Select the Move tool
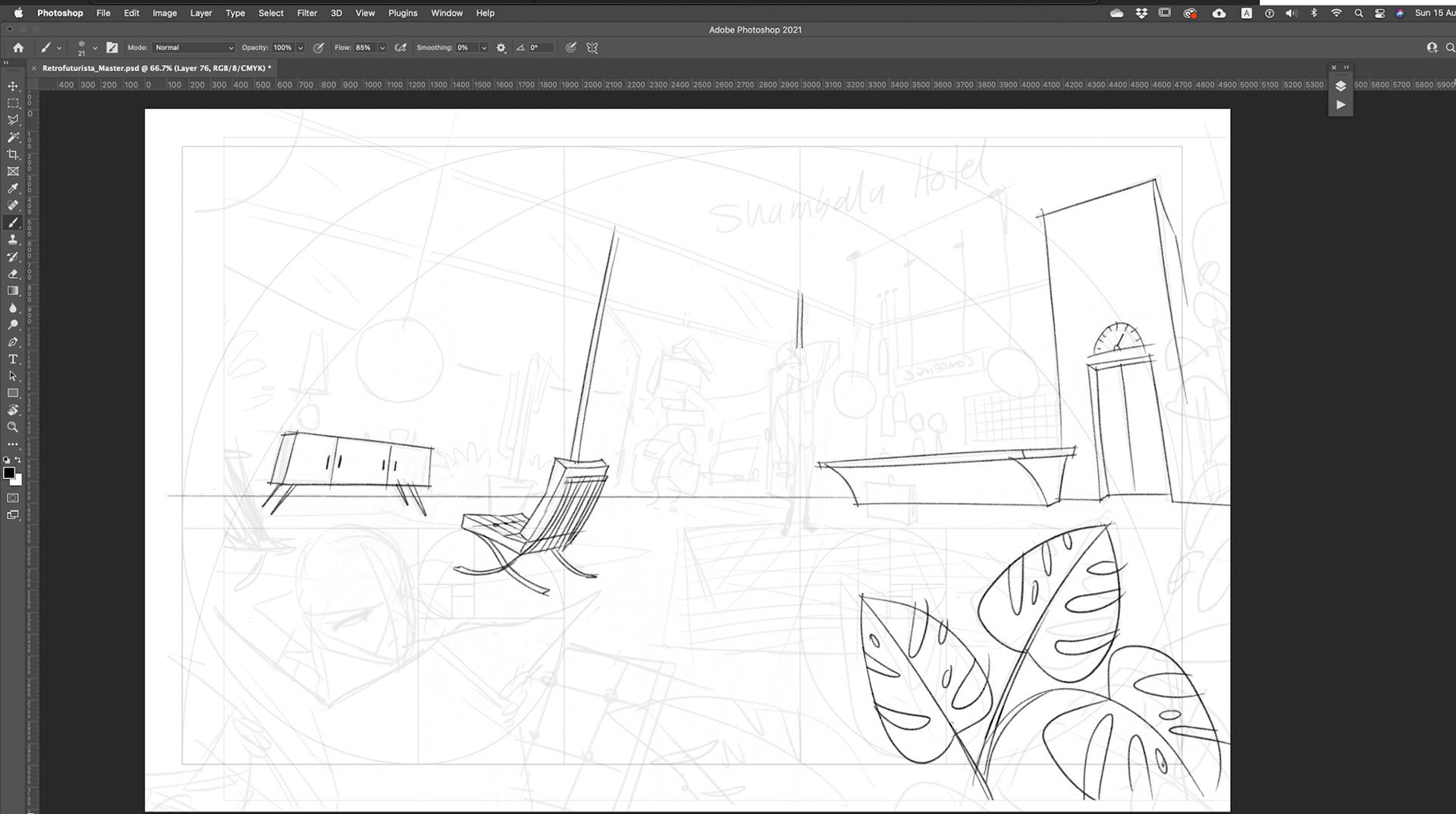1456x814 pixels. point(13,86)
